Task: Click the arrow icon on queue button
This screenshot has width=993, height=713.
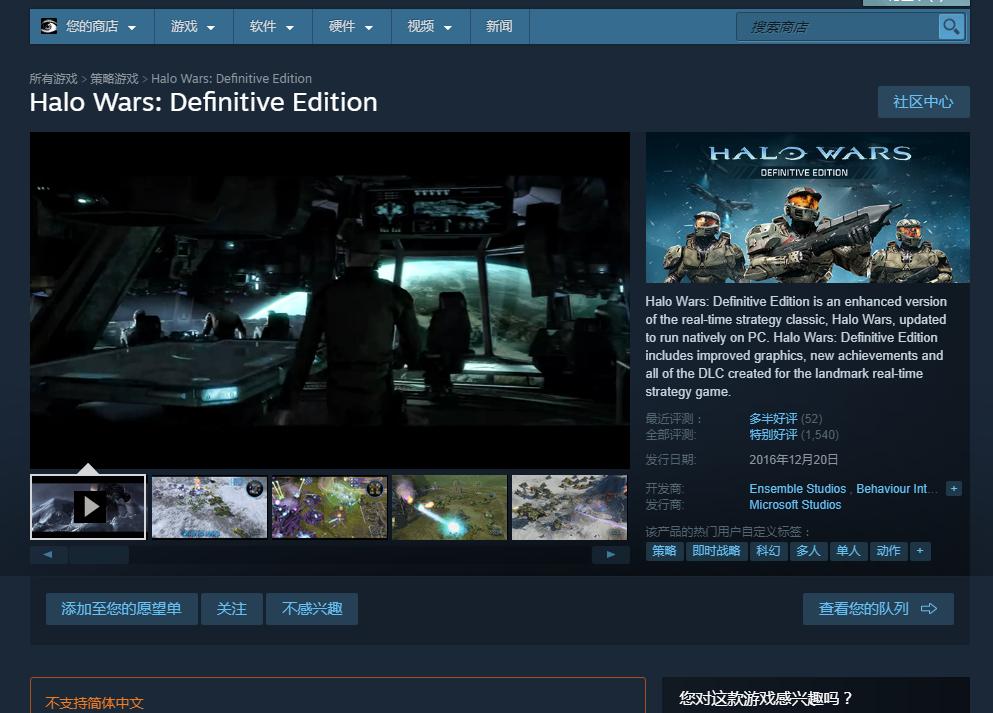Action: click(929, 609)
